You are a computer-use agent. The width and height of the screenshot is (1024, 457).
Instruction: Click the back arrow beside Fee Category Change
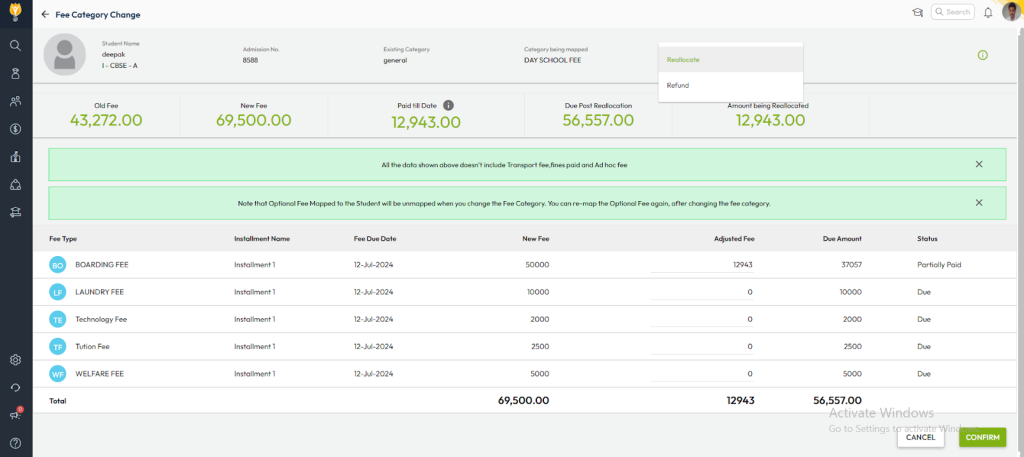(x=45, y=15)
